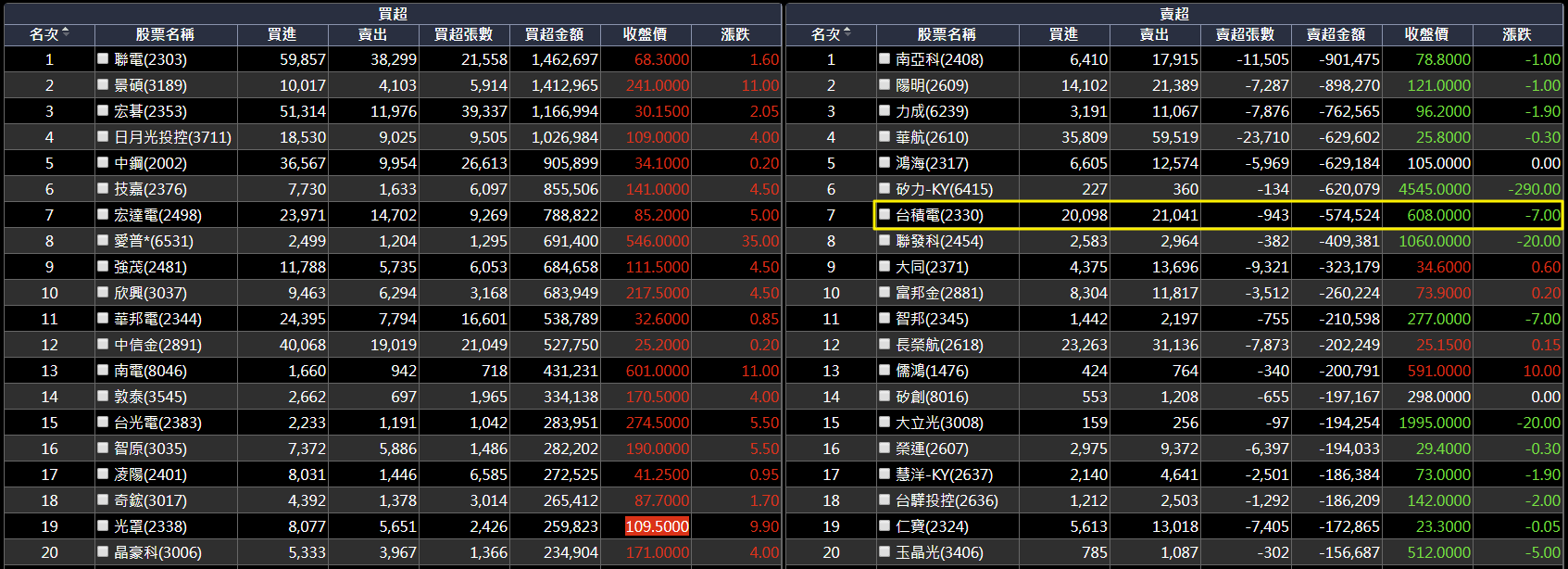
Task: Check the box for 陽明(2609)
Action: [884, 84]
